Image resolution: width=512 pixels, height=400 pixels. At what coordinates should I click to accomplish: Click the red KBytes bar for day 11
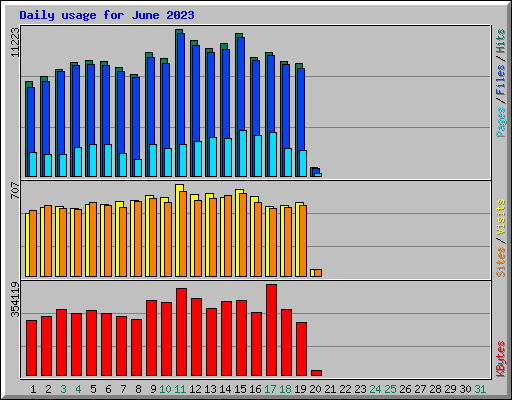pyautogui.click(x=181, y=332)
